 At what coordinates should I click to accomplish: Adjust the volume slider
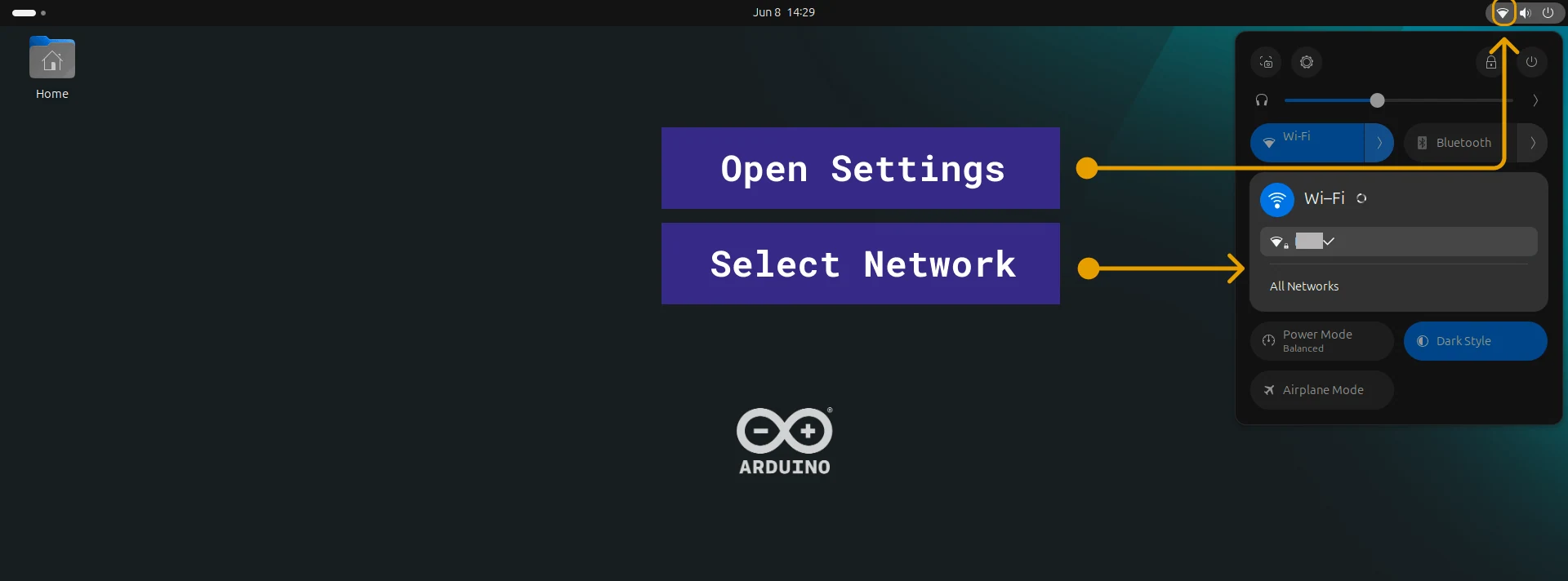(1399, 100)
